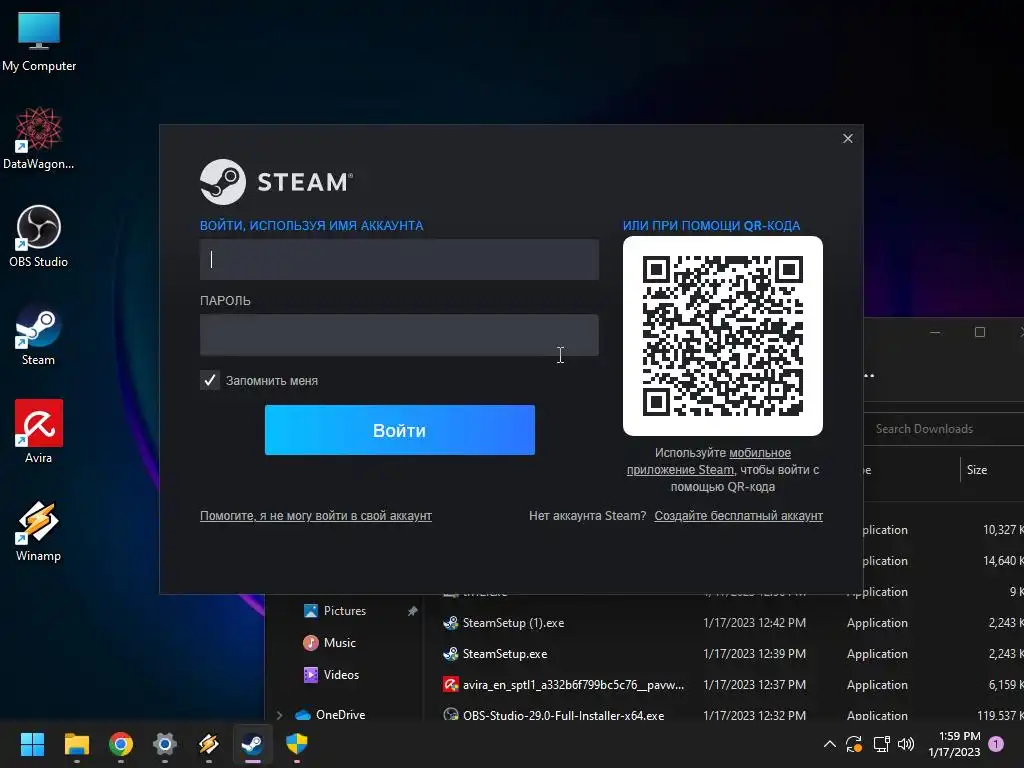Click the 2,243 size of SteamSetup.exe
This screenshot has width=1024, height=768.
point(1006,654)
